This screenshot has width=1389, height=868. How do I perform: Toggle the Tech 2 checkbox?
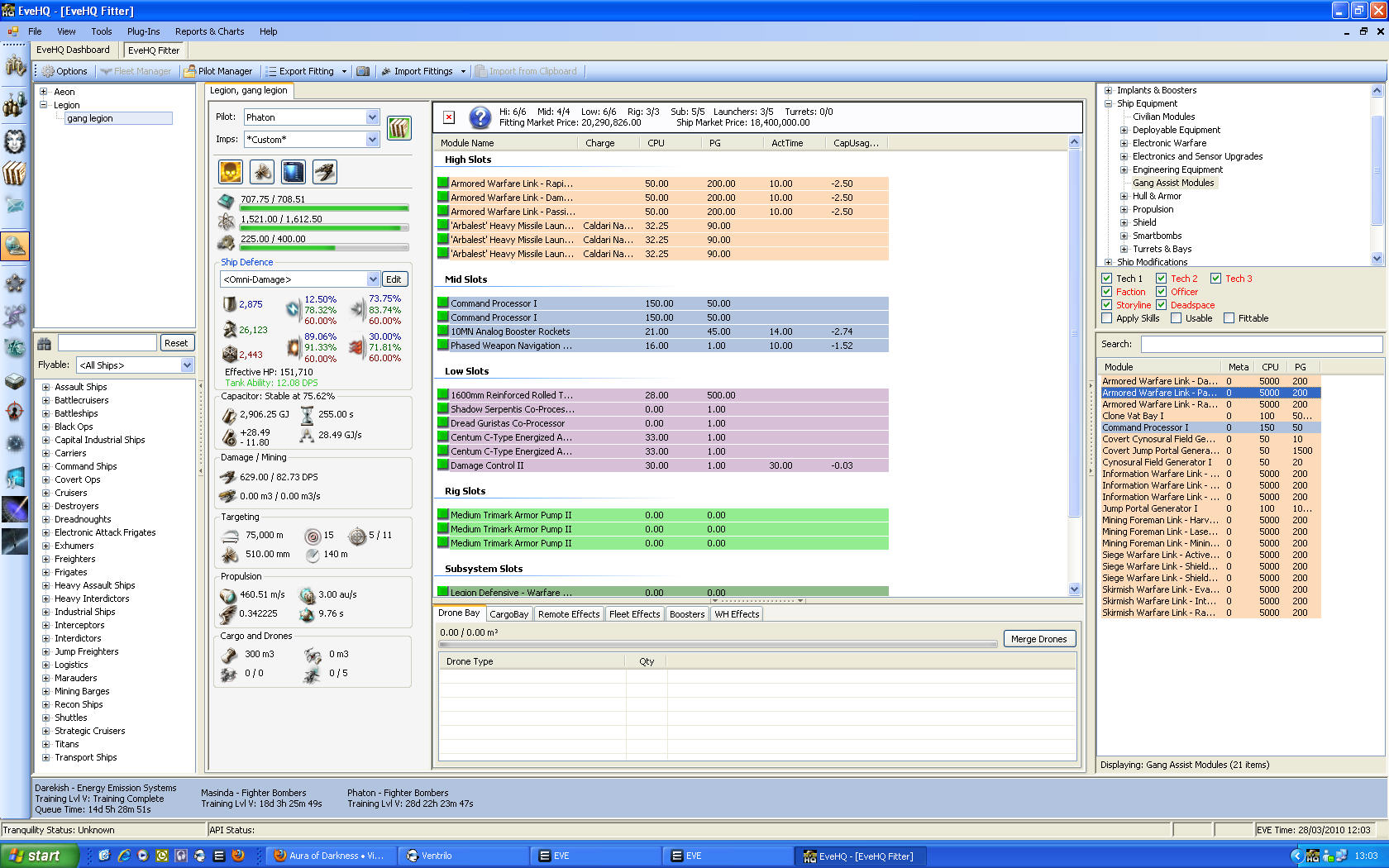[1161, 279]
